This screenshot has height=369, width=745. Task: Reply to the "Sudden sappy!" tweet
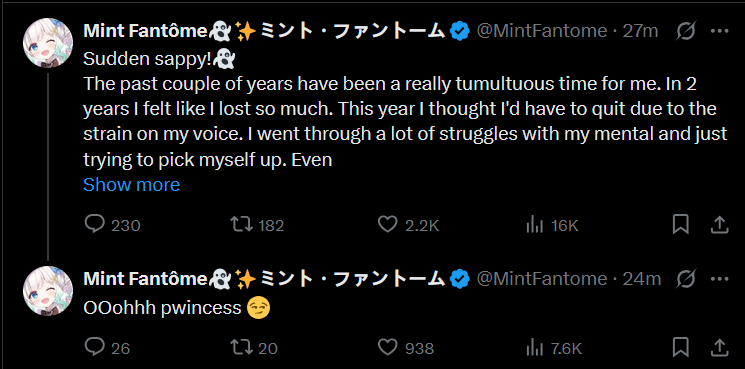113,225
